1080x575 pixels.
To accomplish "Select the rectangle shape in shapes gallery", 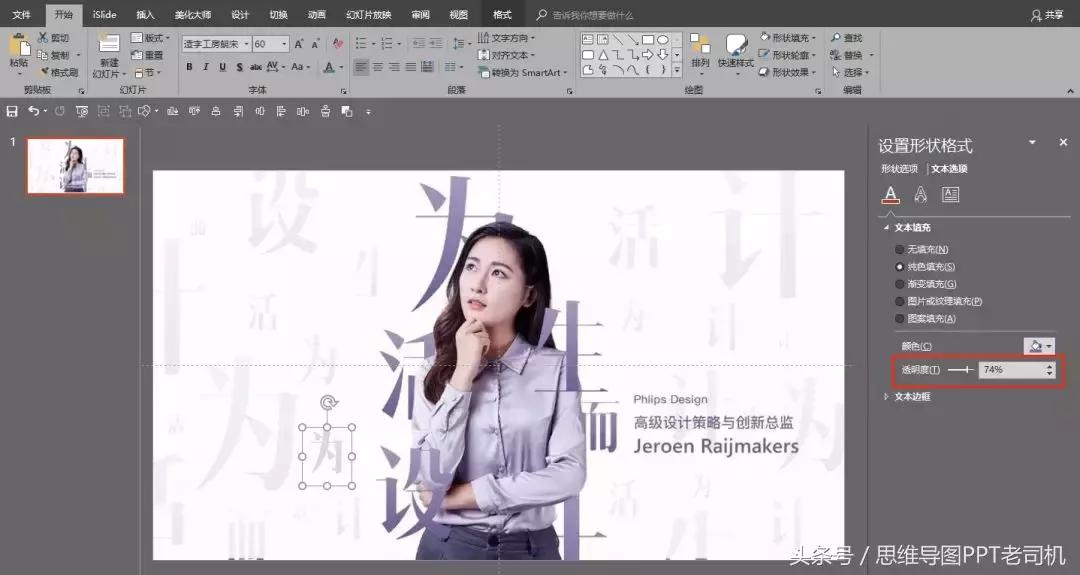I will [x=647, y=40].
